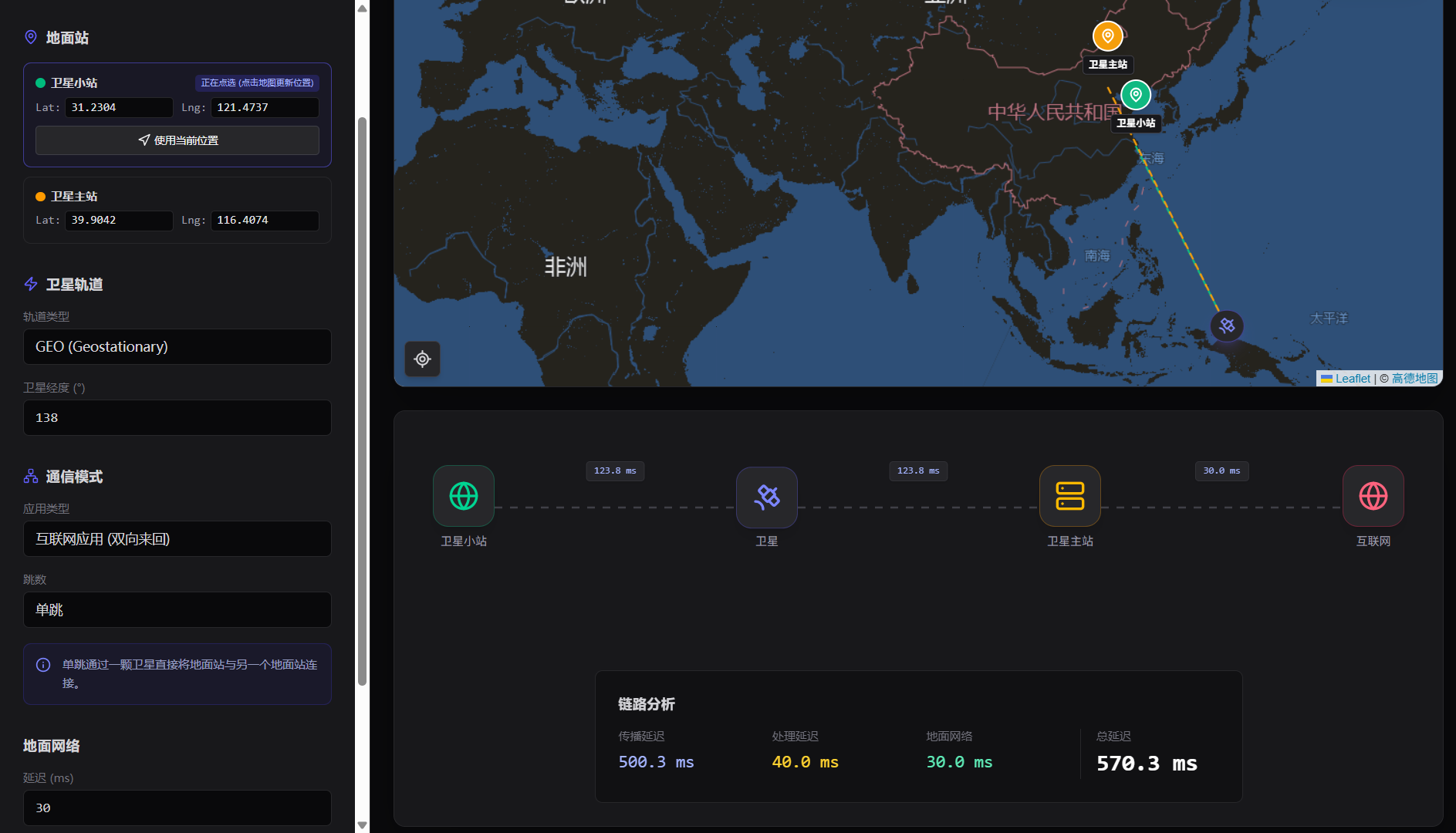The image size is (1456, 833).
Task: Click the green globe 卫星小站 node icon
Action: point(464,496)
